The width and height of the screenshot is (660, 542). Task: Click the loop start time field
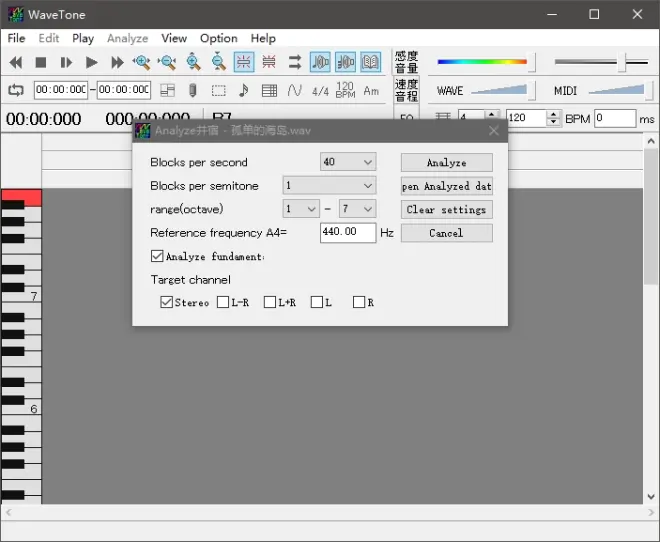tap(61, 90)
